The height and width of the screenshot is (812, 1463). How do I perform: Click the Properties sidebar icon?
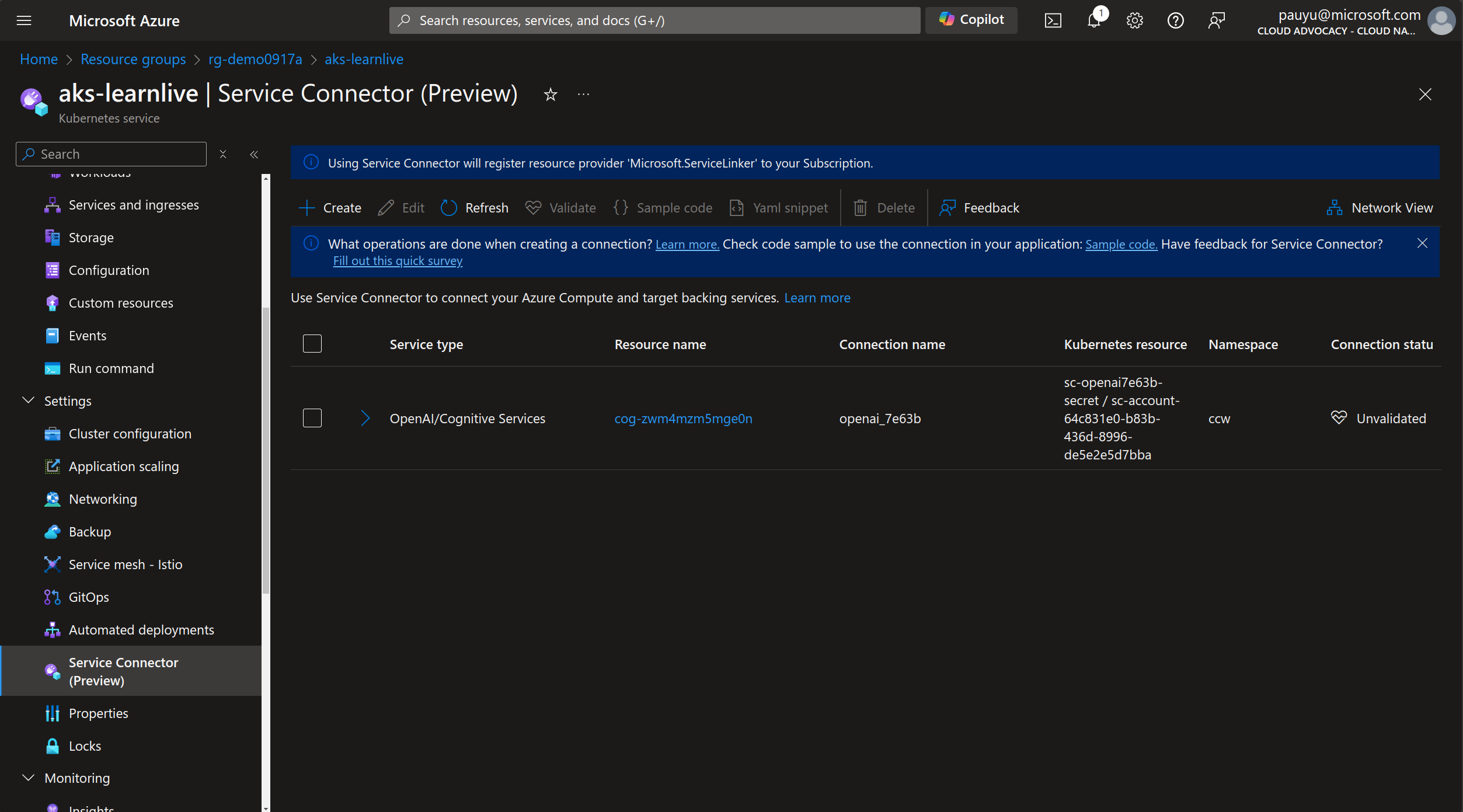click(x=53, y=713)
